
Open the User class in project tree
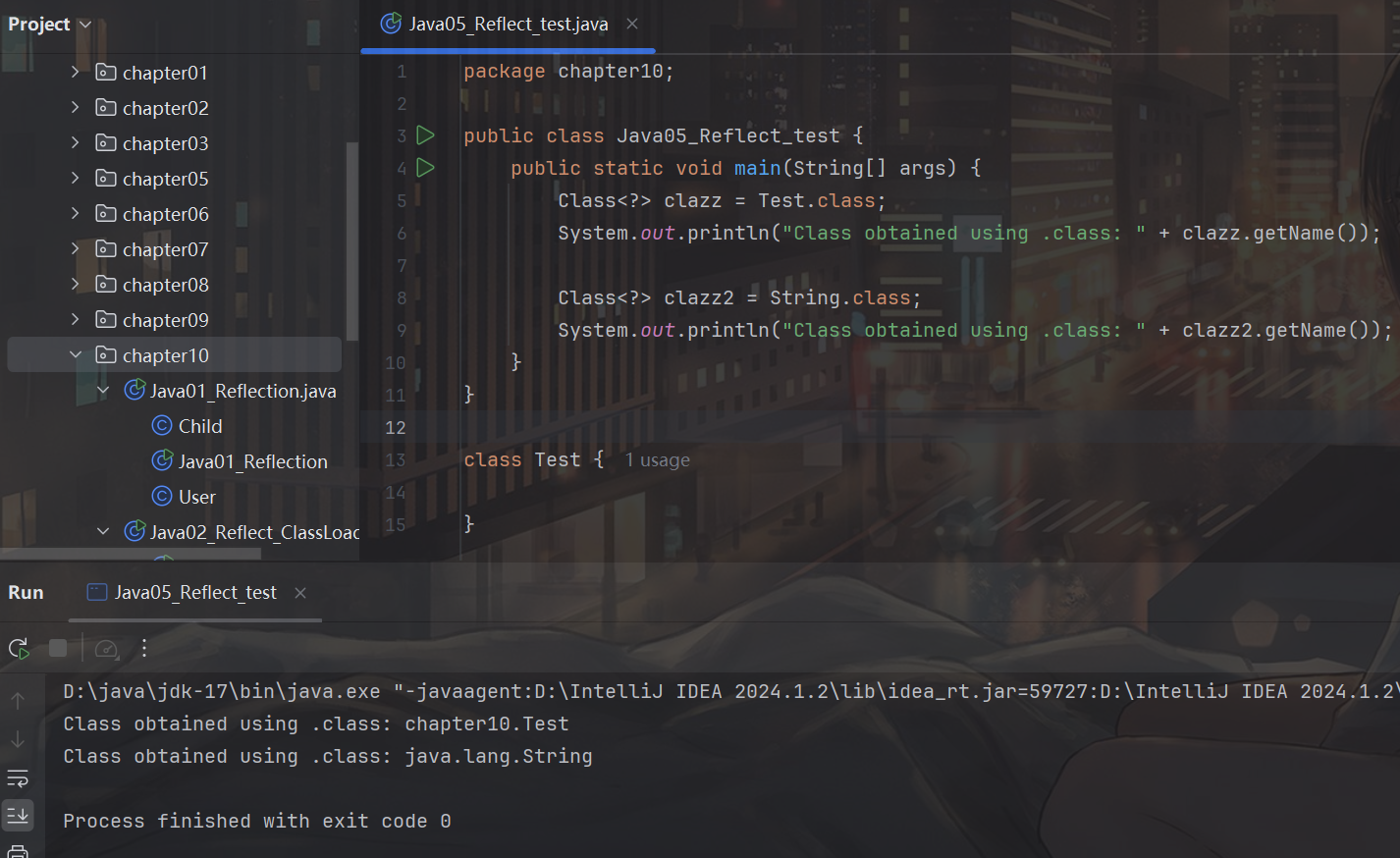coord(196,497)
